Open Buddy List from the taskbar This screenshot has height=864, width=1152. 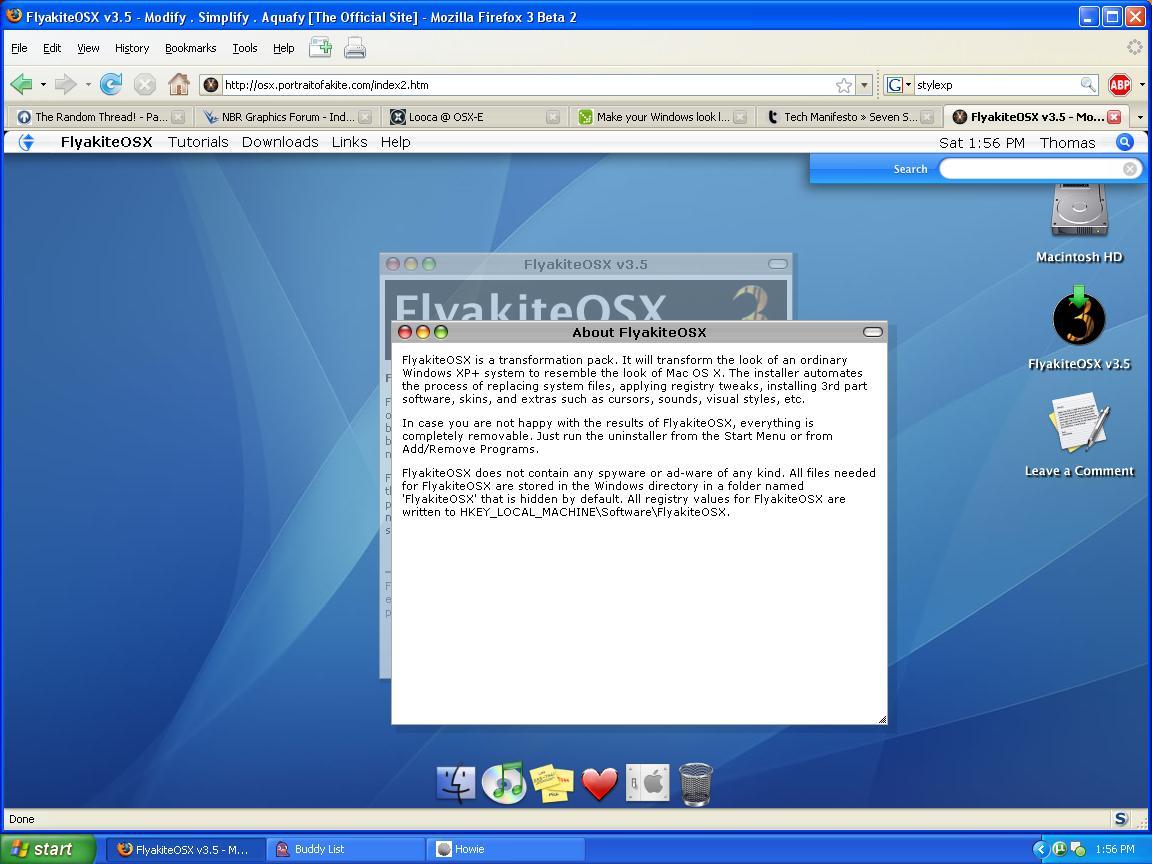pos(345,849)
